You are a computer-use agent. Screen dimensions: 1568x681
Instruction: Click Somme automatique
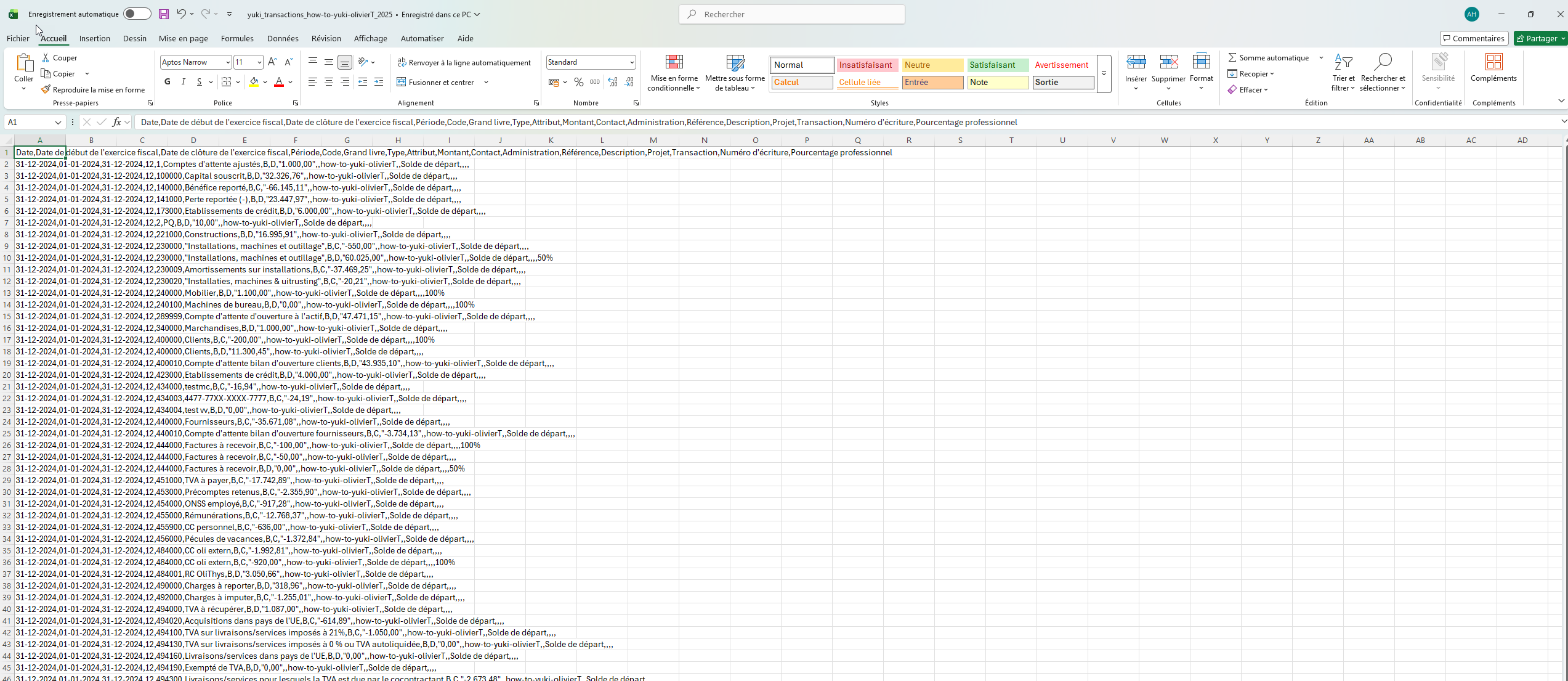1269,57
